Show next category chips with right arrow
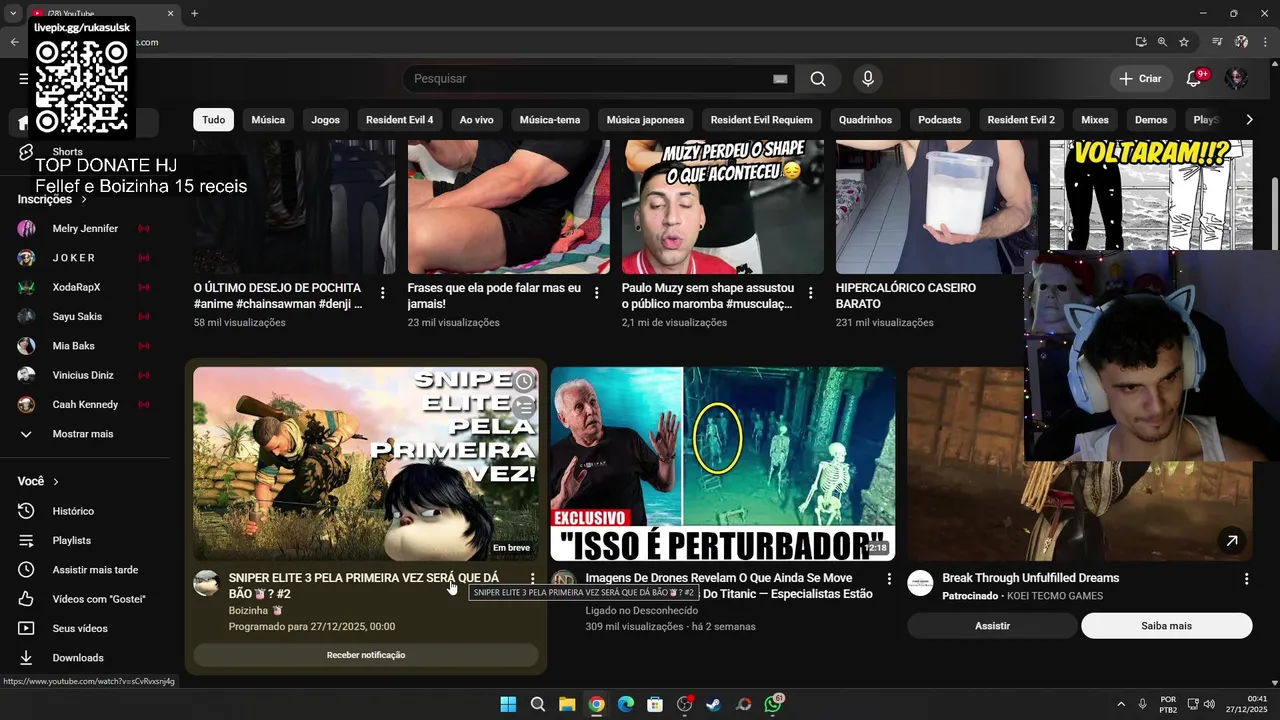This screenshot has width=1280, height=720. pos(1249,120)
